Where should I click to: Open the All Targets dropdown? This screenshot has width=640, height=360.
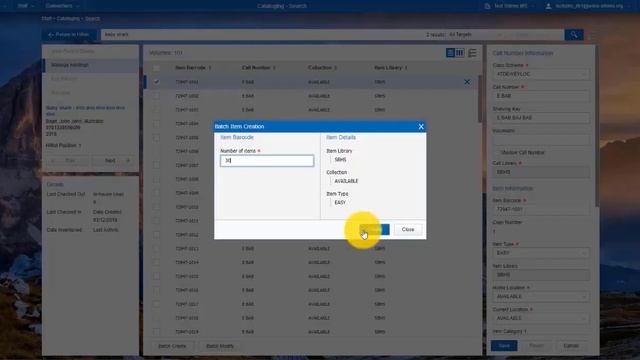coord(476,35)
